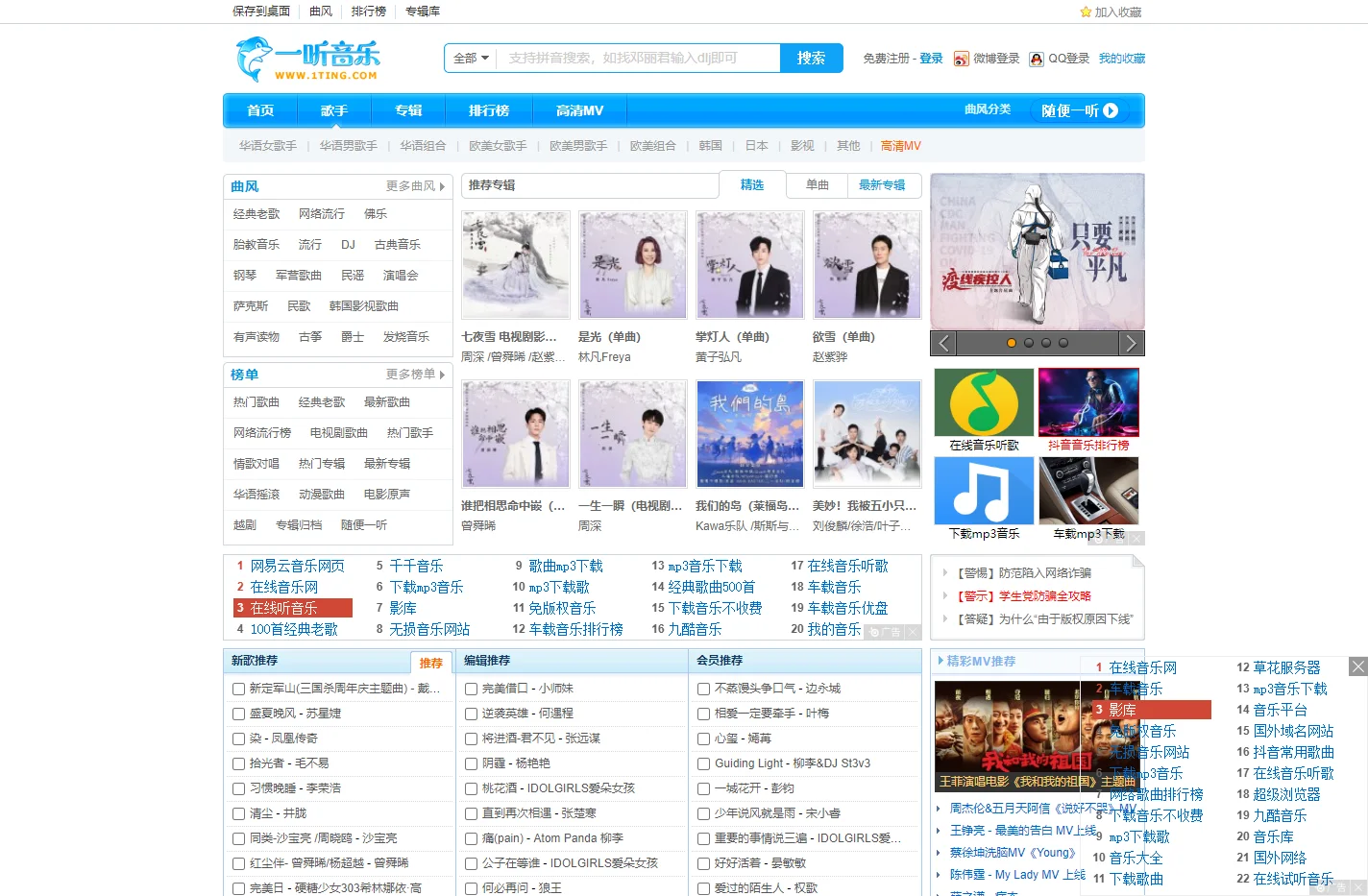Select the last carousel dot indicator
The image size is (1368, 896).
point(1063,343)
